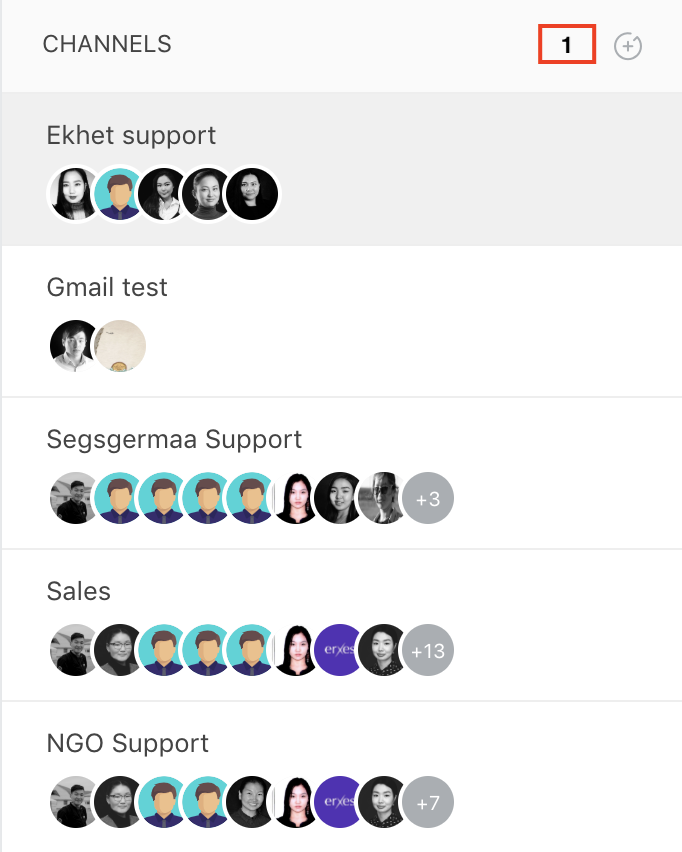Image resolution: width=682 pixels, height=852 pixels.
Task: Click the add channel plus icon
Action: coord(628,46)
